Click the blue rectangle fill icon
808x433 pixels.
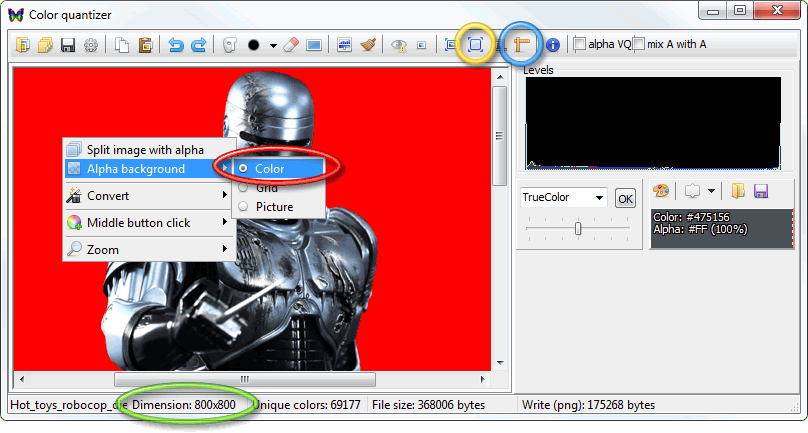coord(314,45)
